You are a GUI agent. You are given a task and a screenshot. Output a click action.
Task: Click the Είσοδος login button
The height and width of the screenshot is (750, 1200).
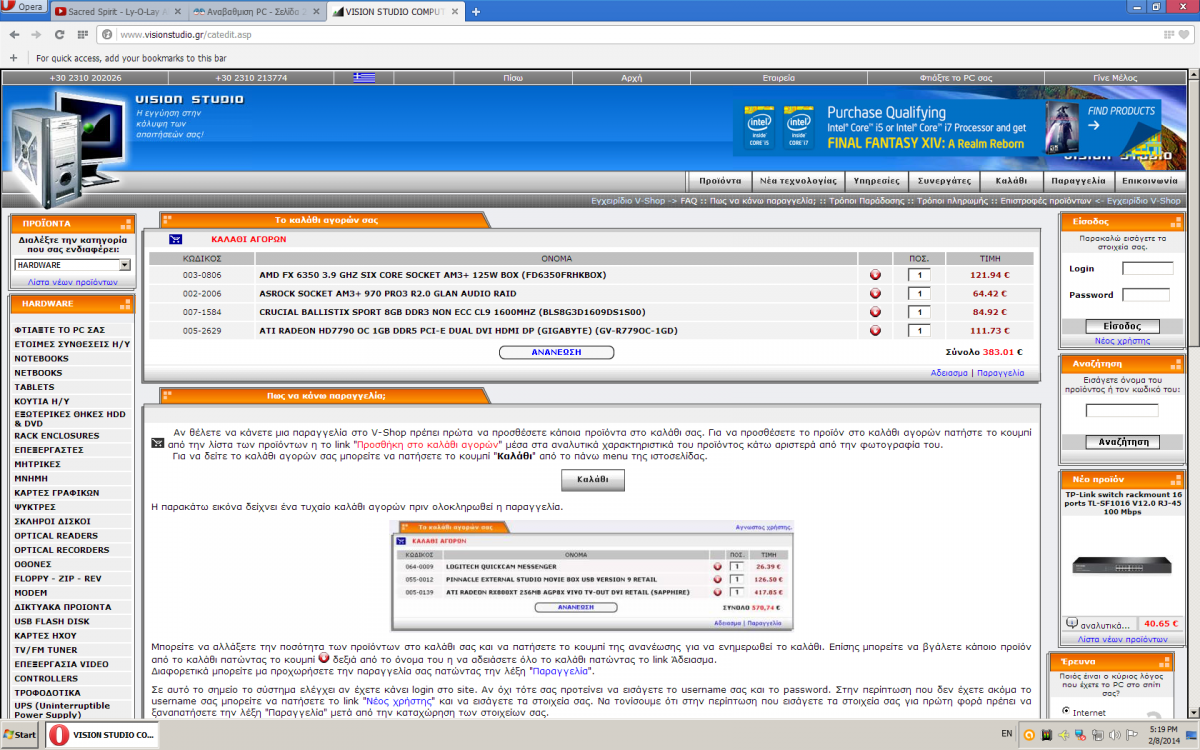point(1122,326)
